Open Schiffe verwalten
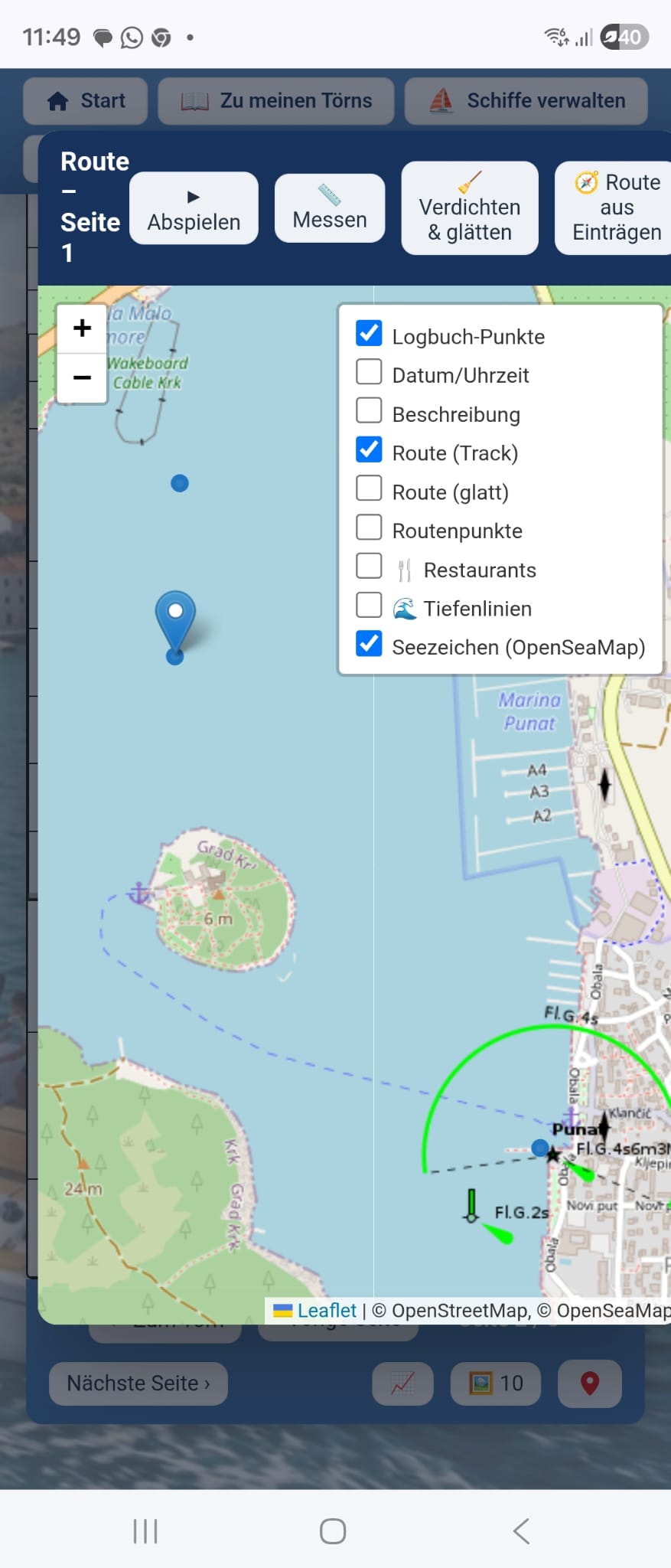671x1568 pixels. [x=526, y=101]
